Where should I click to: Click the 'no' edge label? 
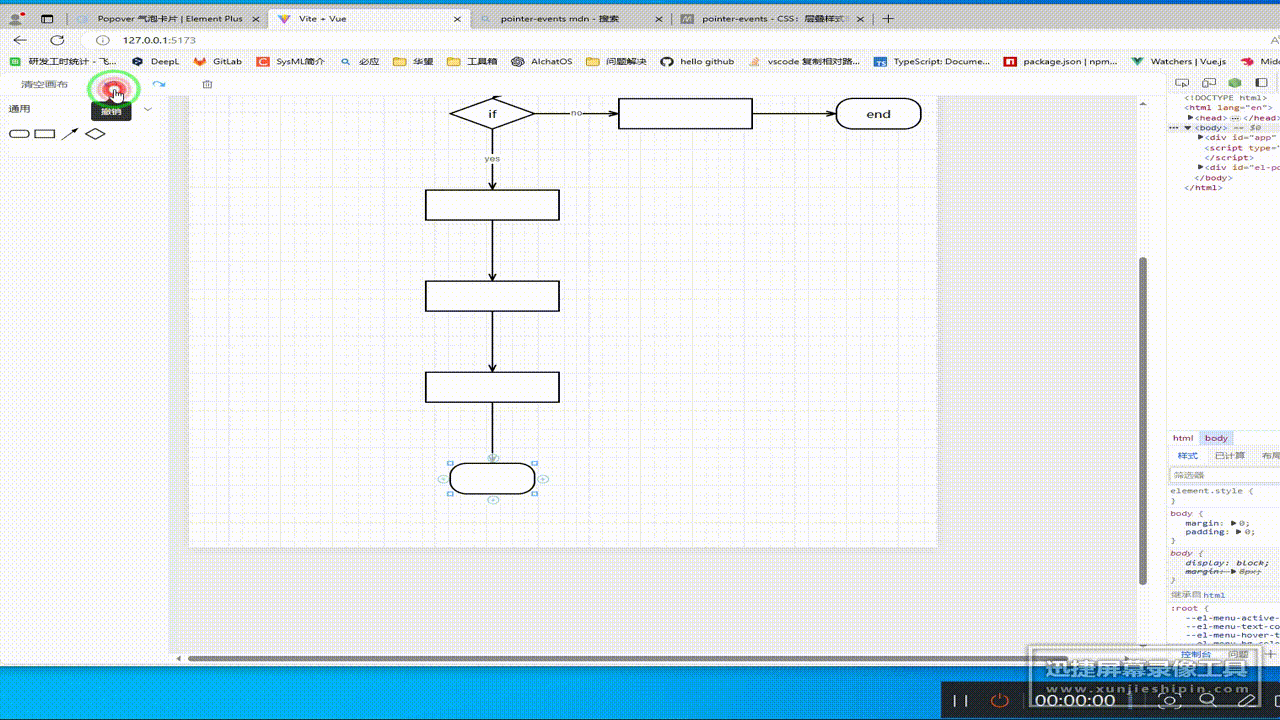(576, 113)
